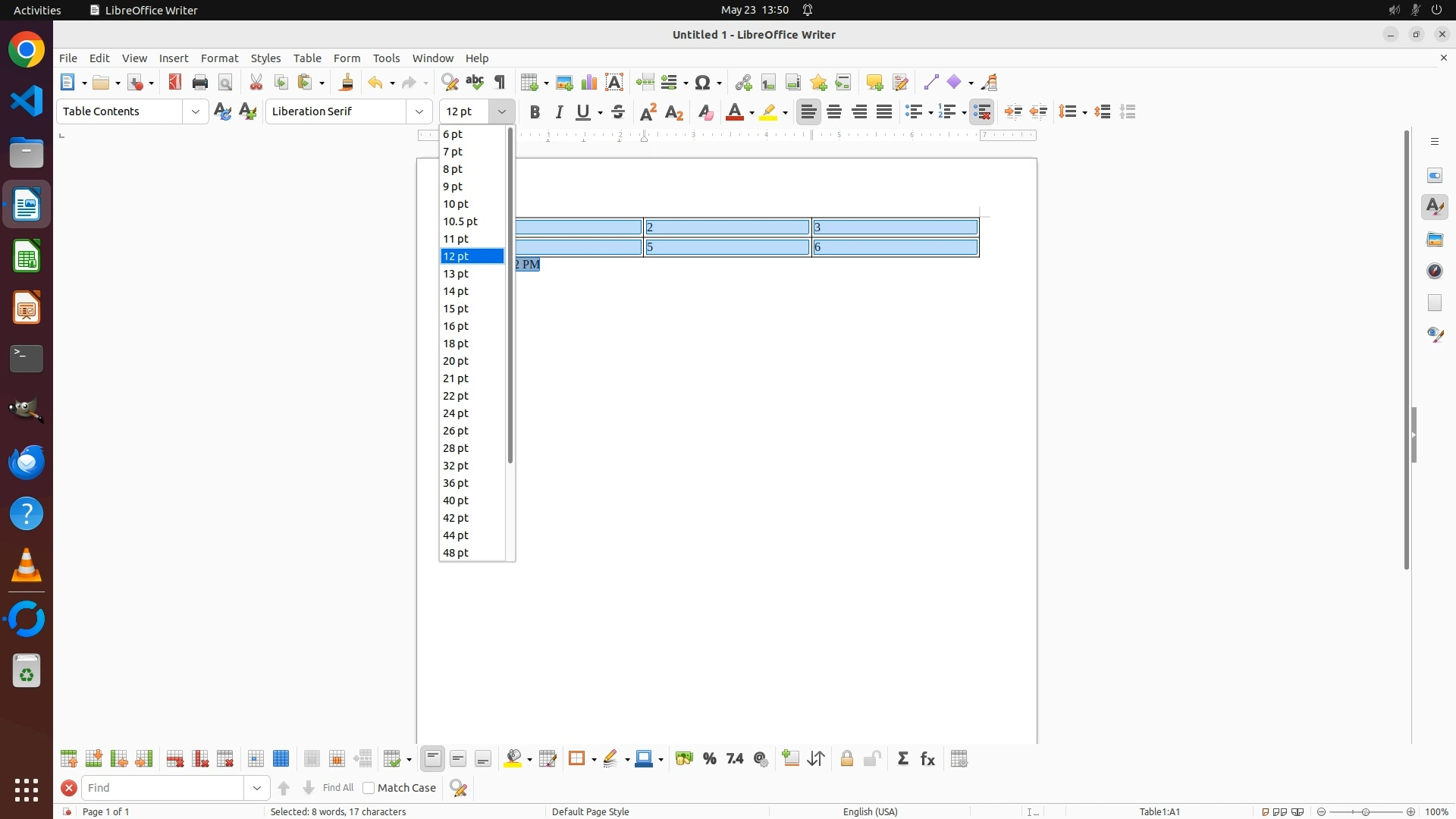Click the Clone Formatting paintbrush icon
This screenshot has width=1456, height=819.
(347, 82)
